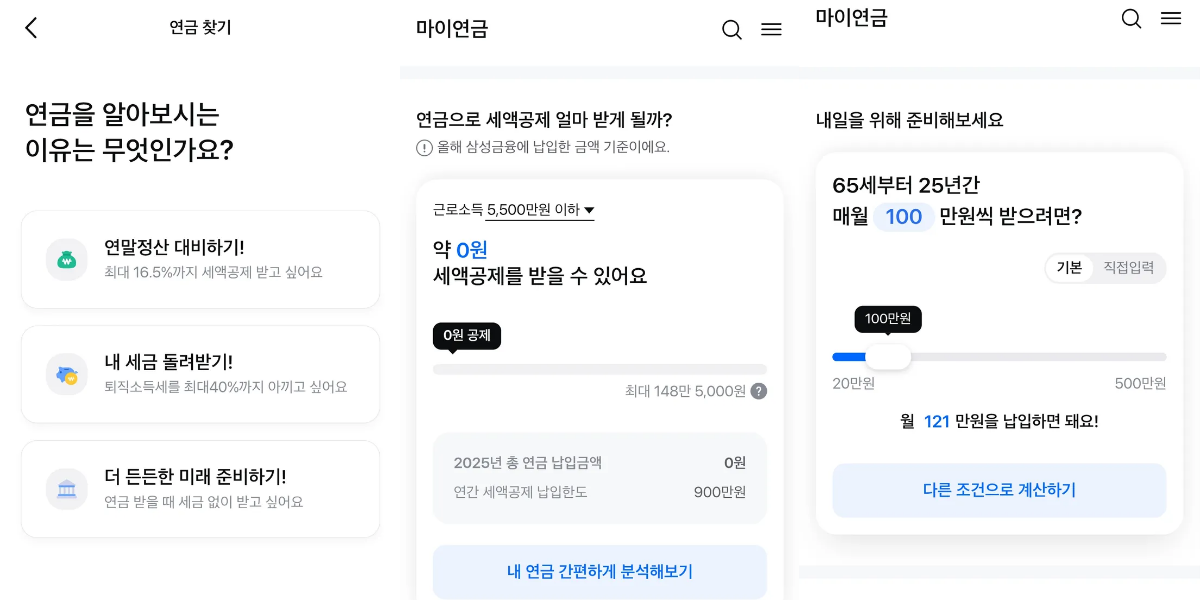Viewport: 1200px width, 600px height.
Task: Open search in the middle 마이연금 header
Action: (x=732, y=30)
